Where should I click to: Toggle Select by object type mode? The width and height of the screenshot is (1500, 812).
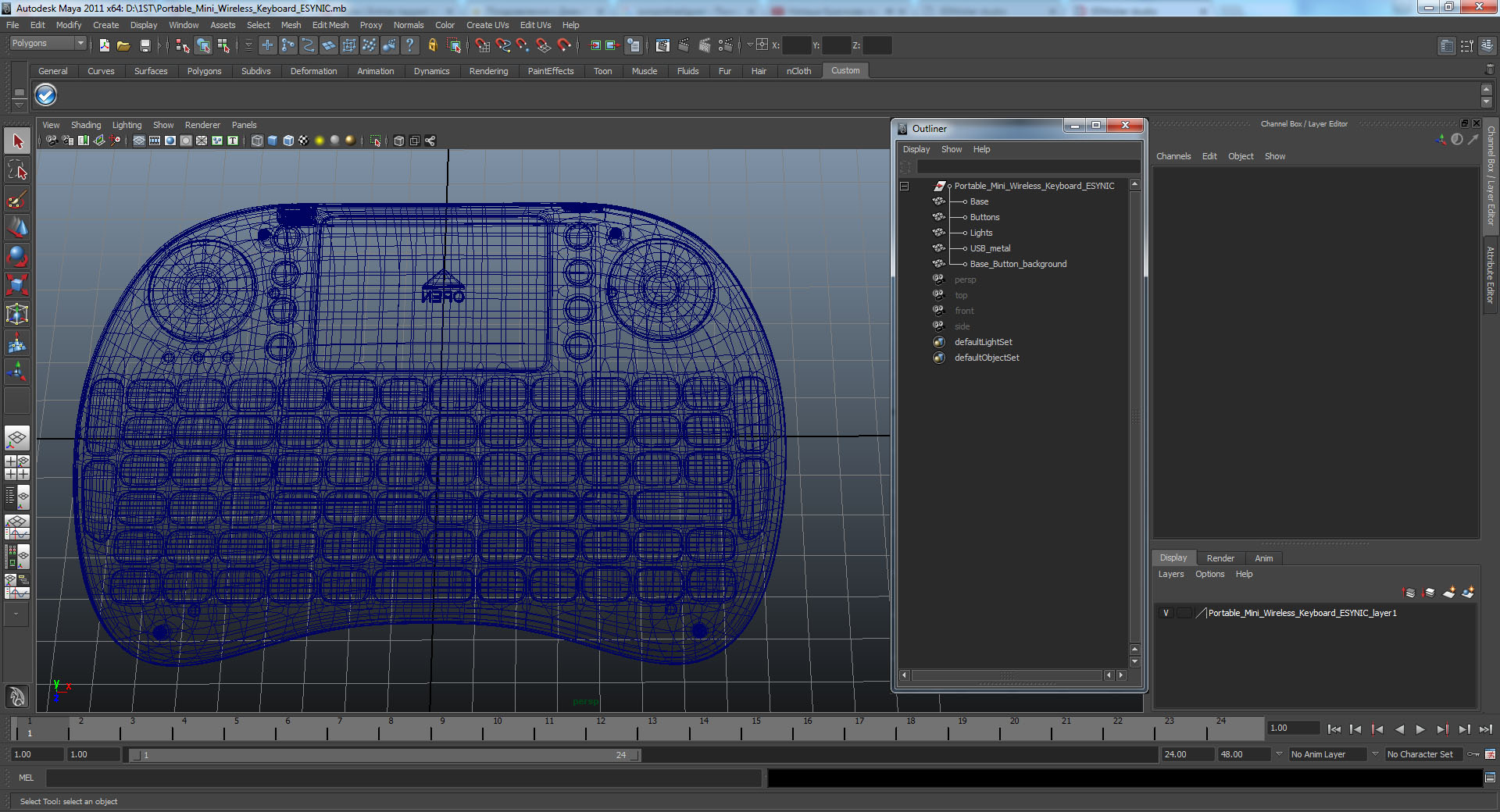(203, 45)
